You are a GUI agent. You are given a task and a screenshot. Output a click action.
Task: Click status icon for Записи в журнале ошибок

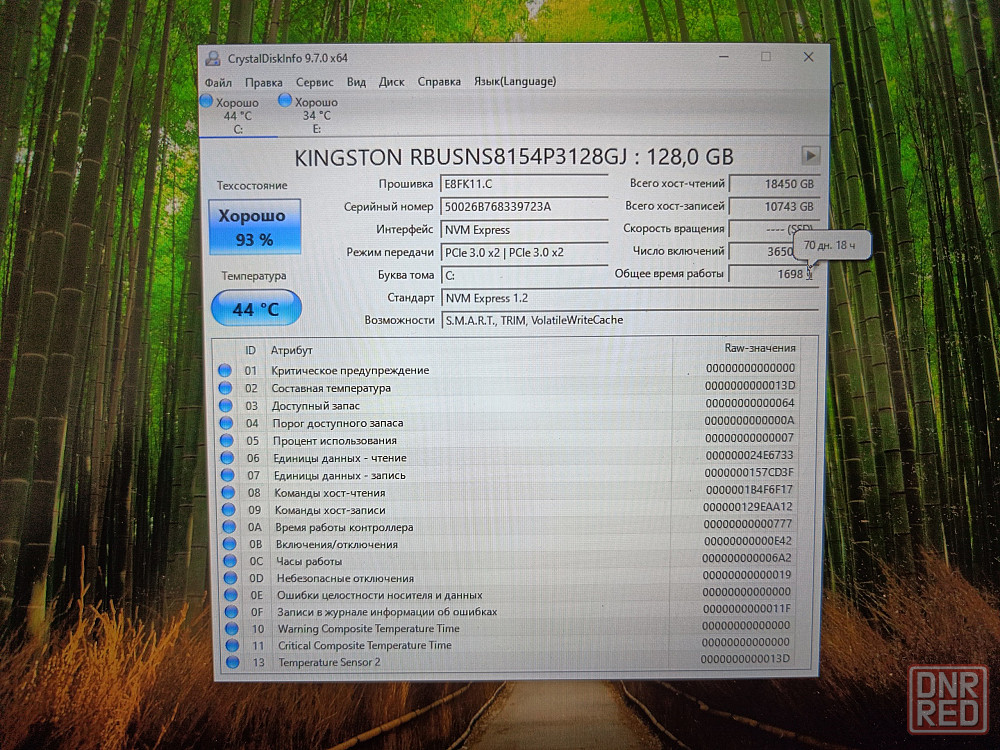[x=232, y=612]
